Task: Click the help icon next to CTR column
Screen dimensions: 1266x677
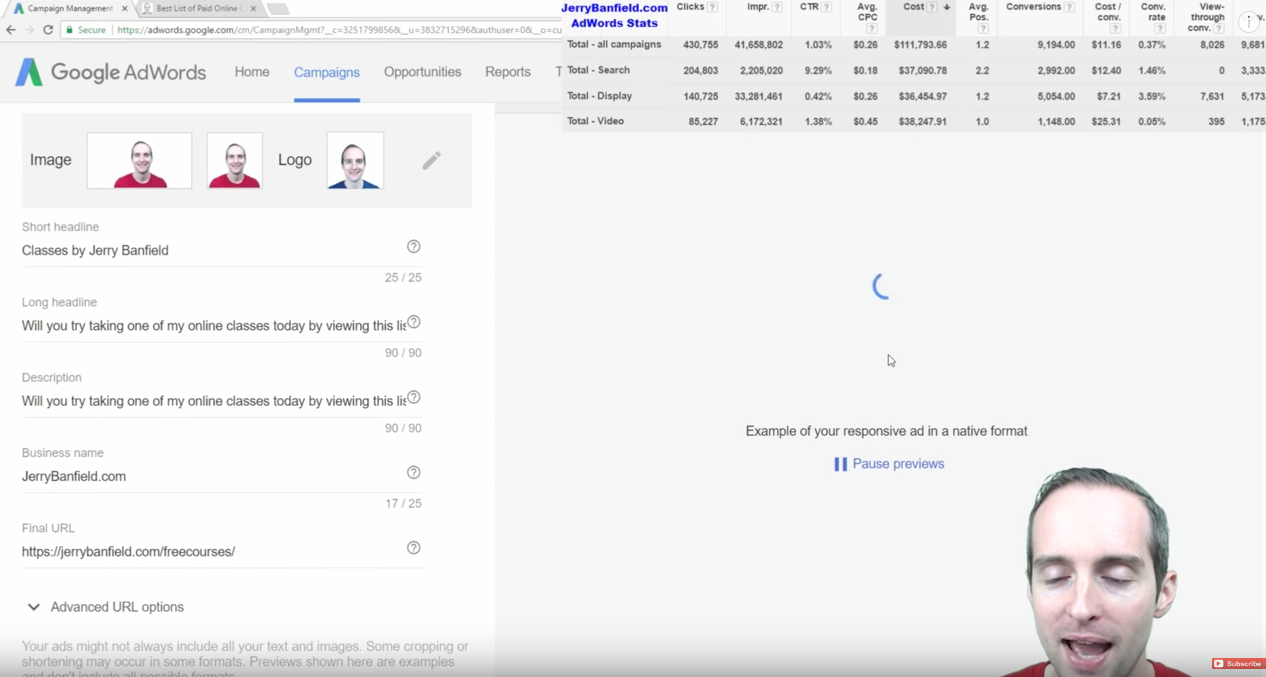Action: click(827, 8)
